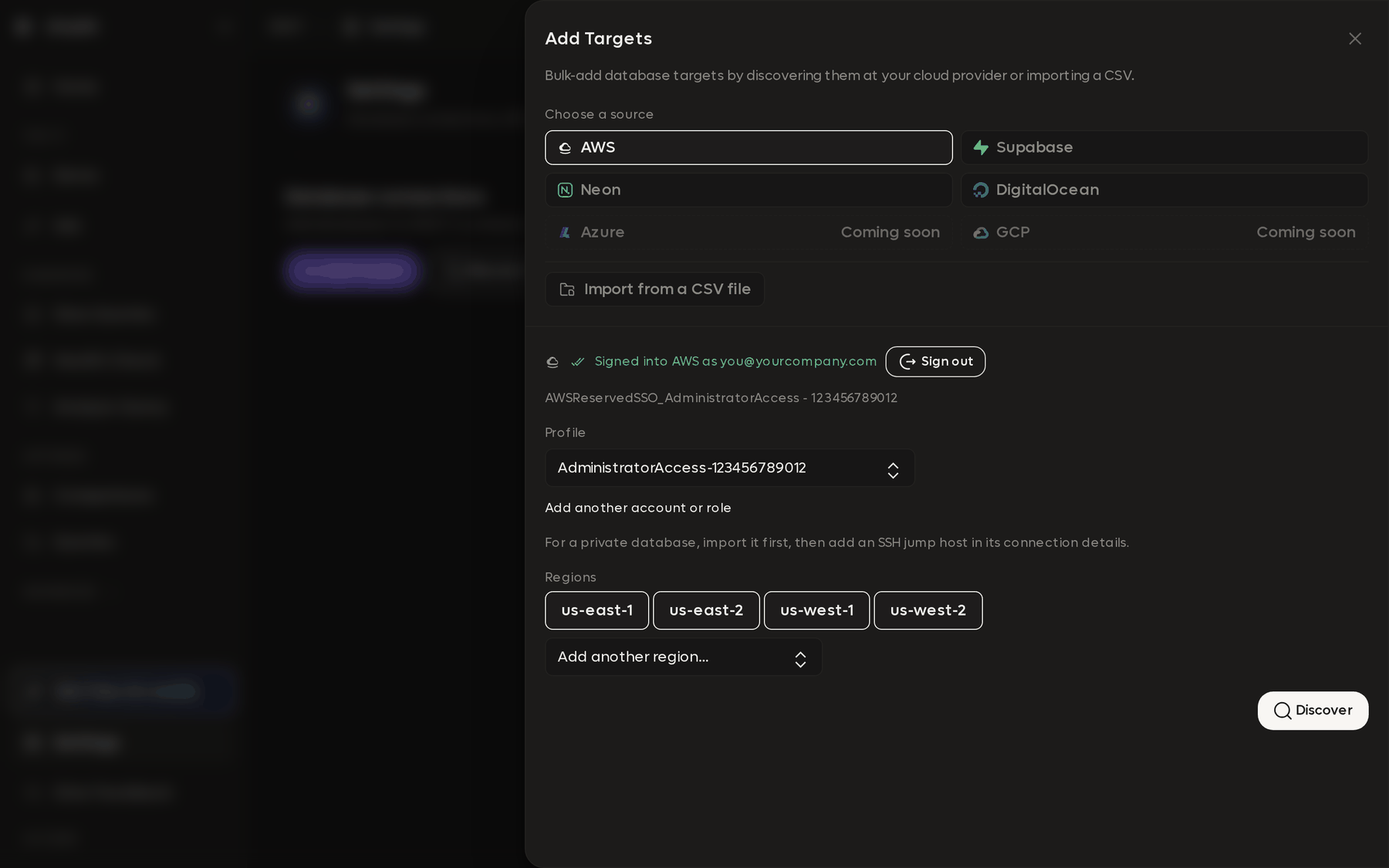Import from a CSV file
The height and width of the screenshot is (868, 1389).
point(654,289)
